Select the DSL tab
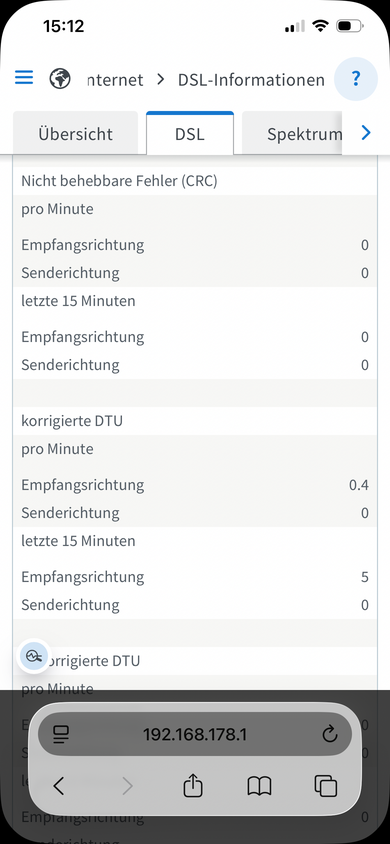390x844 pixels. 190,133
